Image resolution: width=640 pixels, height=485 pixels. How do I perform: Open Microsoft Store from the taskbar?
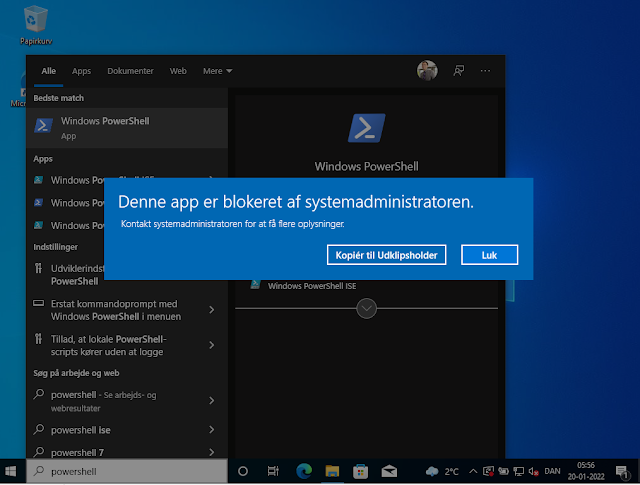point(360,472)
